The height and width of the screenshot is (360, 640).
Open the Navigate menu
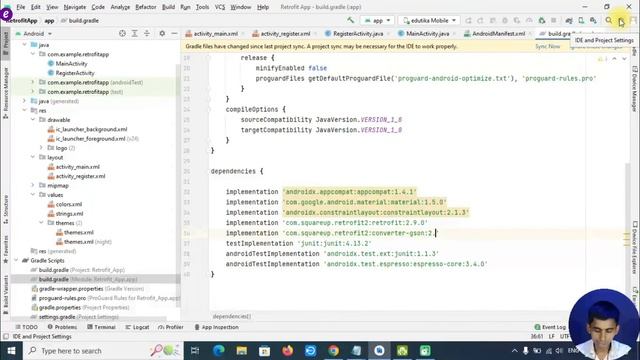[x=75, y=7]
